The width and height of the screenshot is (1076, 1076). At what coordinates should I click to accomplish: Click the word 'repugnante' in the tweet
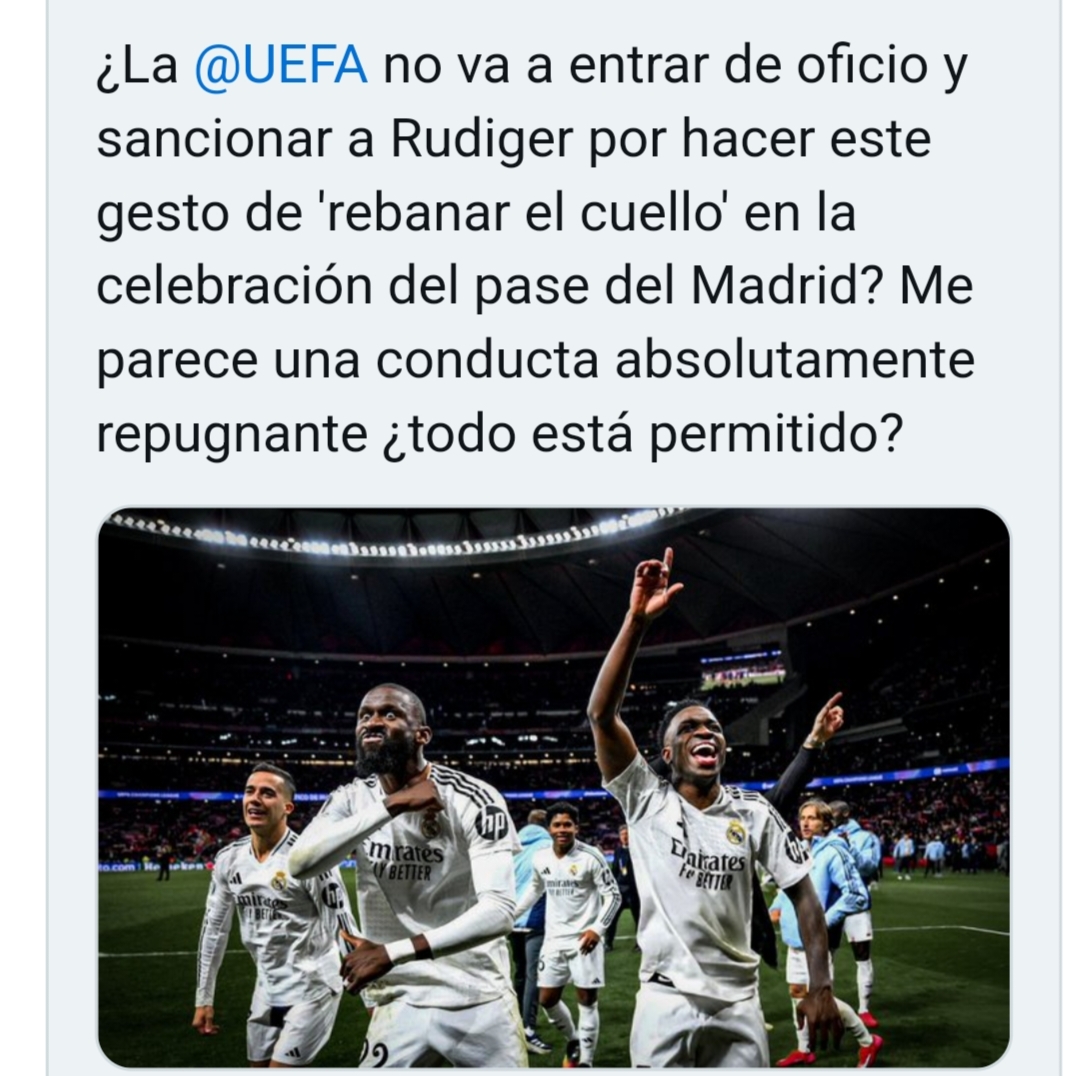tap(232, 434)
